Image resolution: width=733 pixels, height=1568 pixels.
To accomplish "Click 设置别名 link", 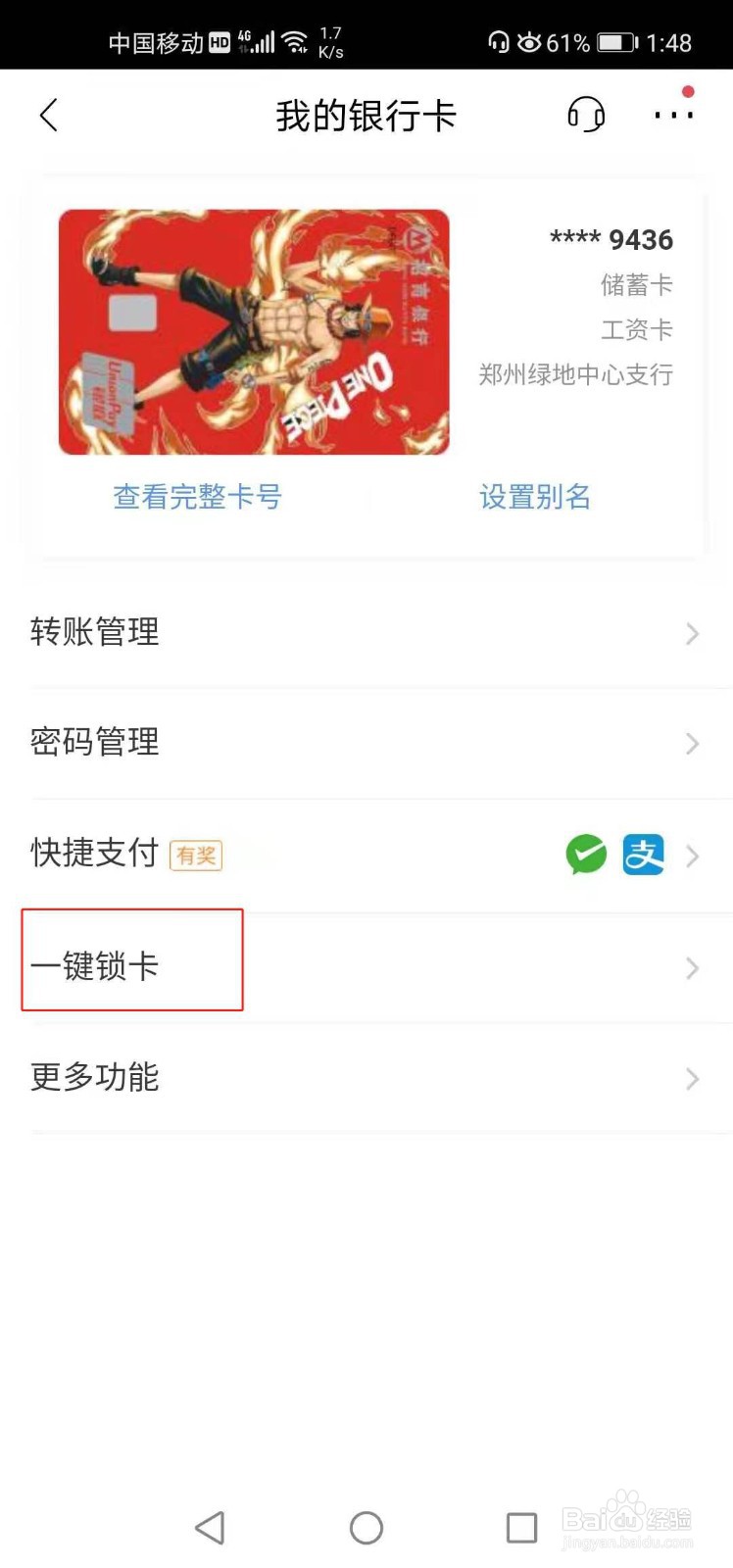I will point(535,497).
